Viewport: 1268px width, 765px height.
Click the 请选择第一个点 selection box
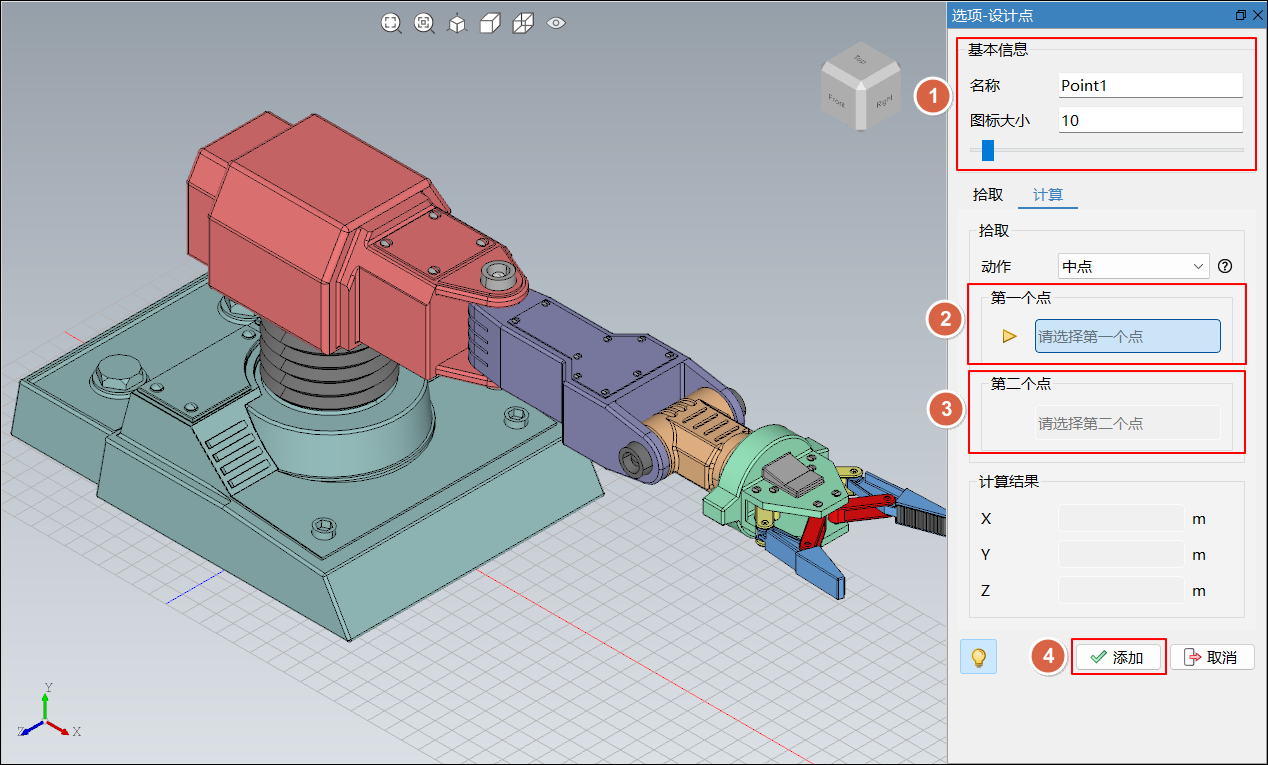pyautogui.click(x=1127, y=336)
